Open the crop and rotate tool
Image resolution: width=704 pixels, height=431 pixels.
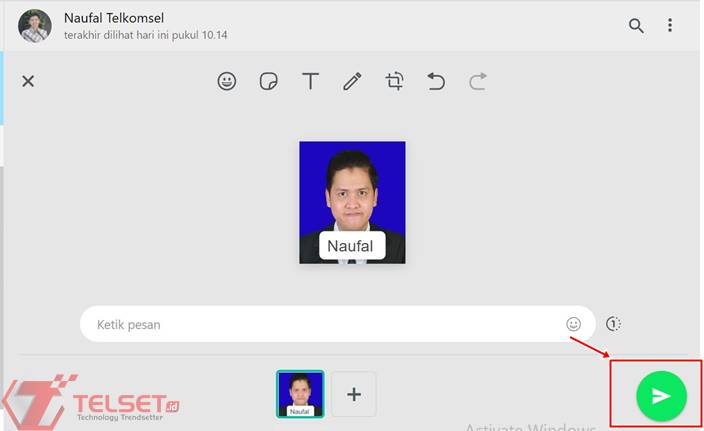click(x=394, y=82)
